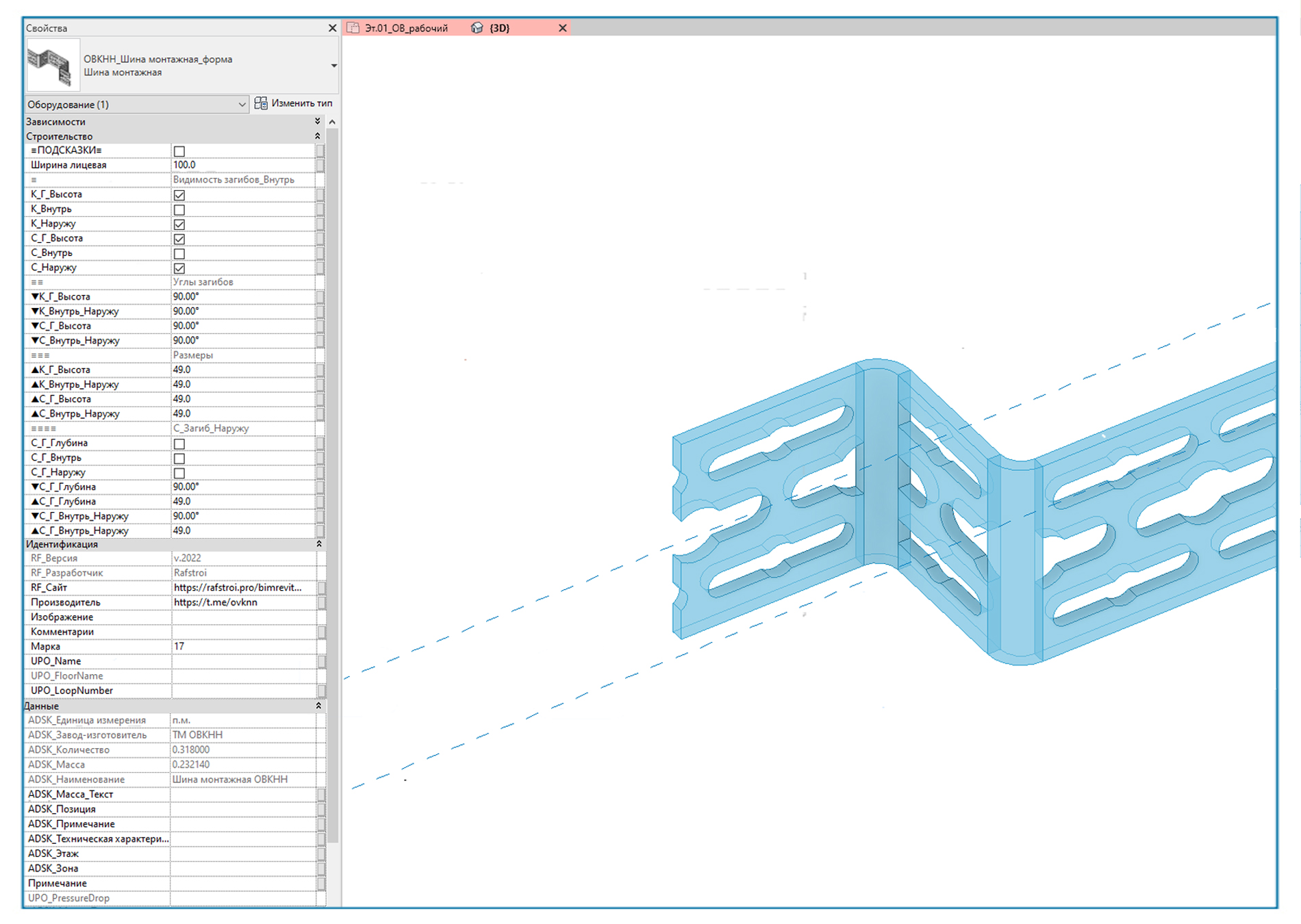Collapse the Строительство section
Image resolution: width=1301 pixels, height=924 pixels.
point(318,136)
